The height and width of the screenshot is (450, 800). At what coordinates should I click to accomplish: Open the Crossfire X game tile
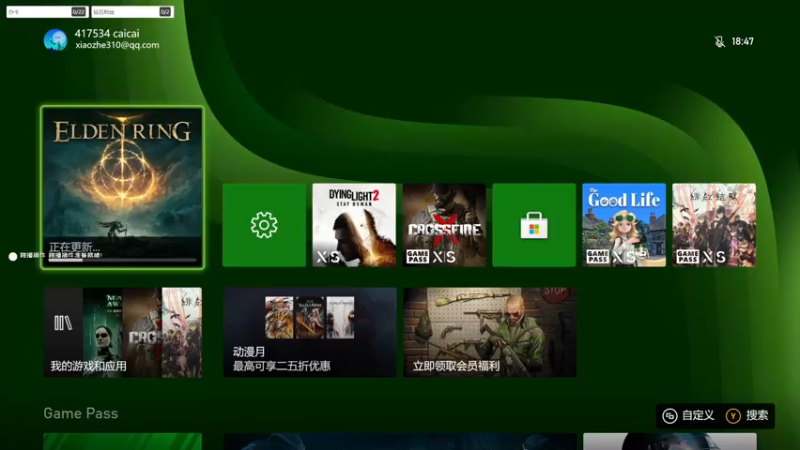444,225
